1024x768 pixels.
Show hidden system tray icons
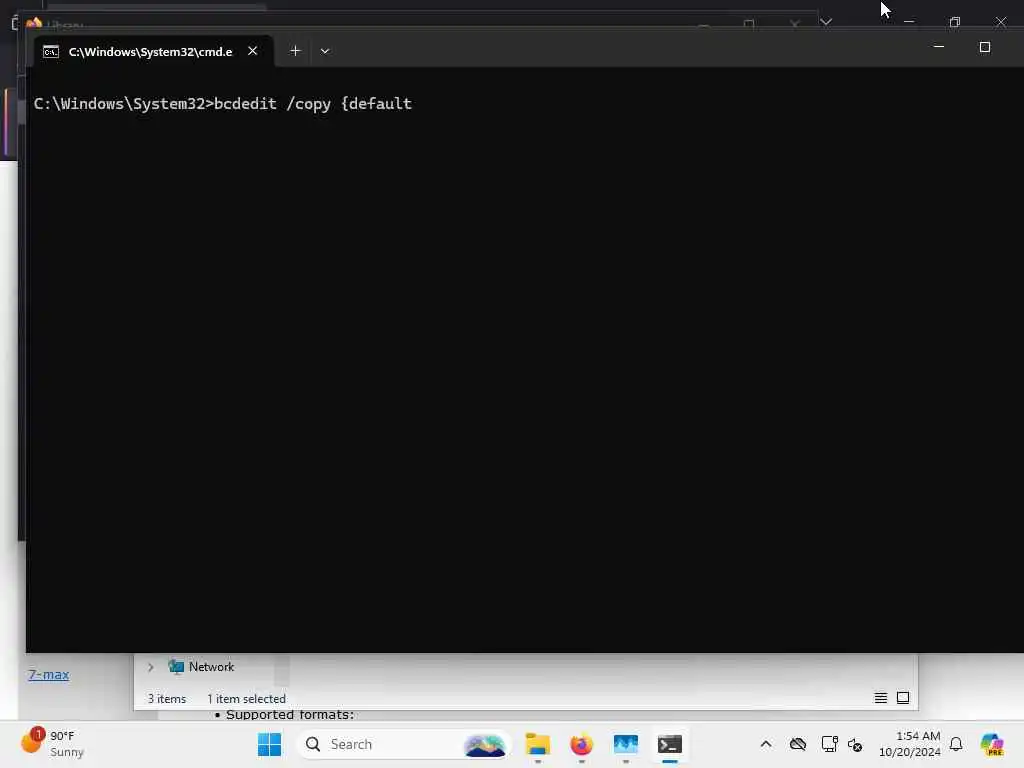766,744
